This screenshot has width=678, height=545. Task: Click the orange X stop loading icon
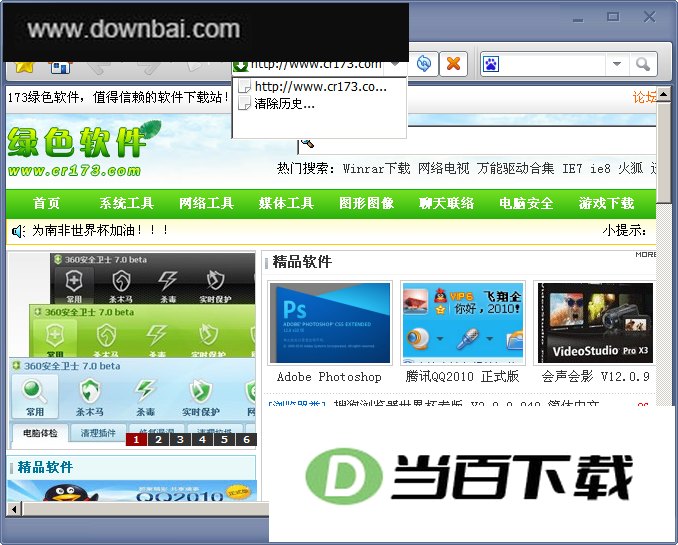click(453, 64)
